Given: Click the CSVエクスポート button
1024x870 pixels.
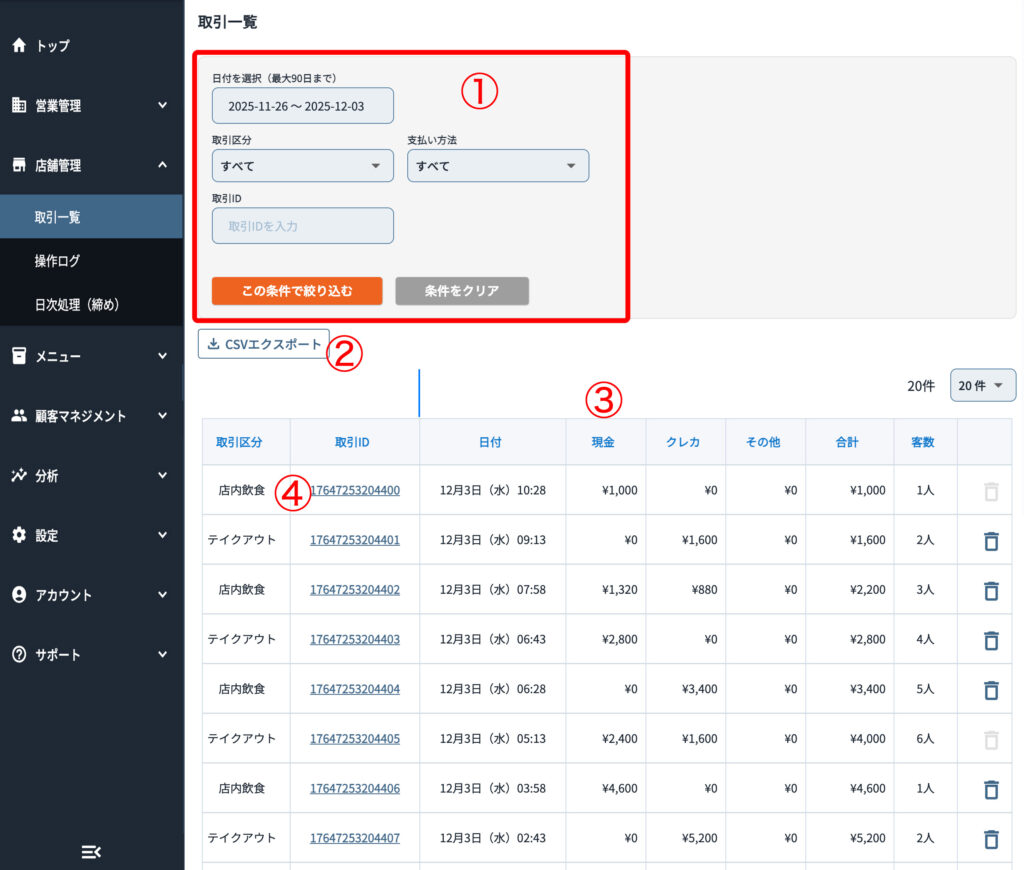Looking at the screenshot, I should pyautogui.click(x=264, y=345).
